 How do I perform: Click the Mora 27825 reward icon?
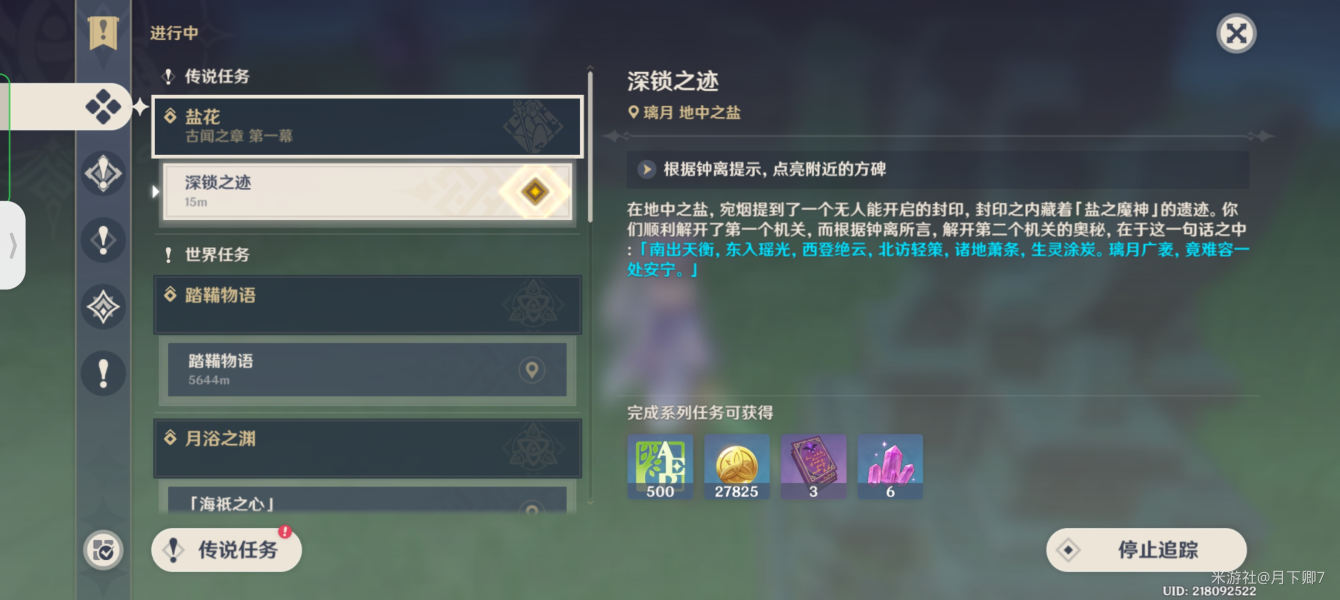(737, 467)
